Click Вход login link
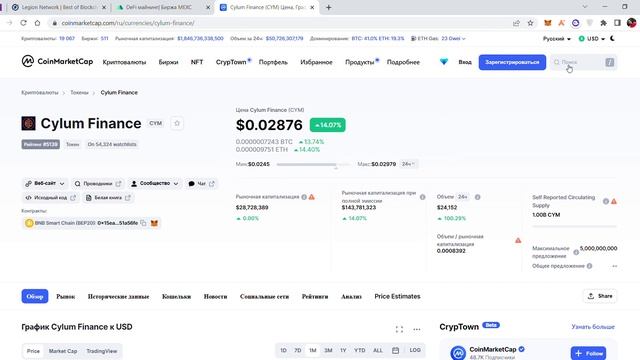Image resolution: width=640 pixels, height=360 pixels. pyautogui.click(x=465, y=62)
